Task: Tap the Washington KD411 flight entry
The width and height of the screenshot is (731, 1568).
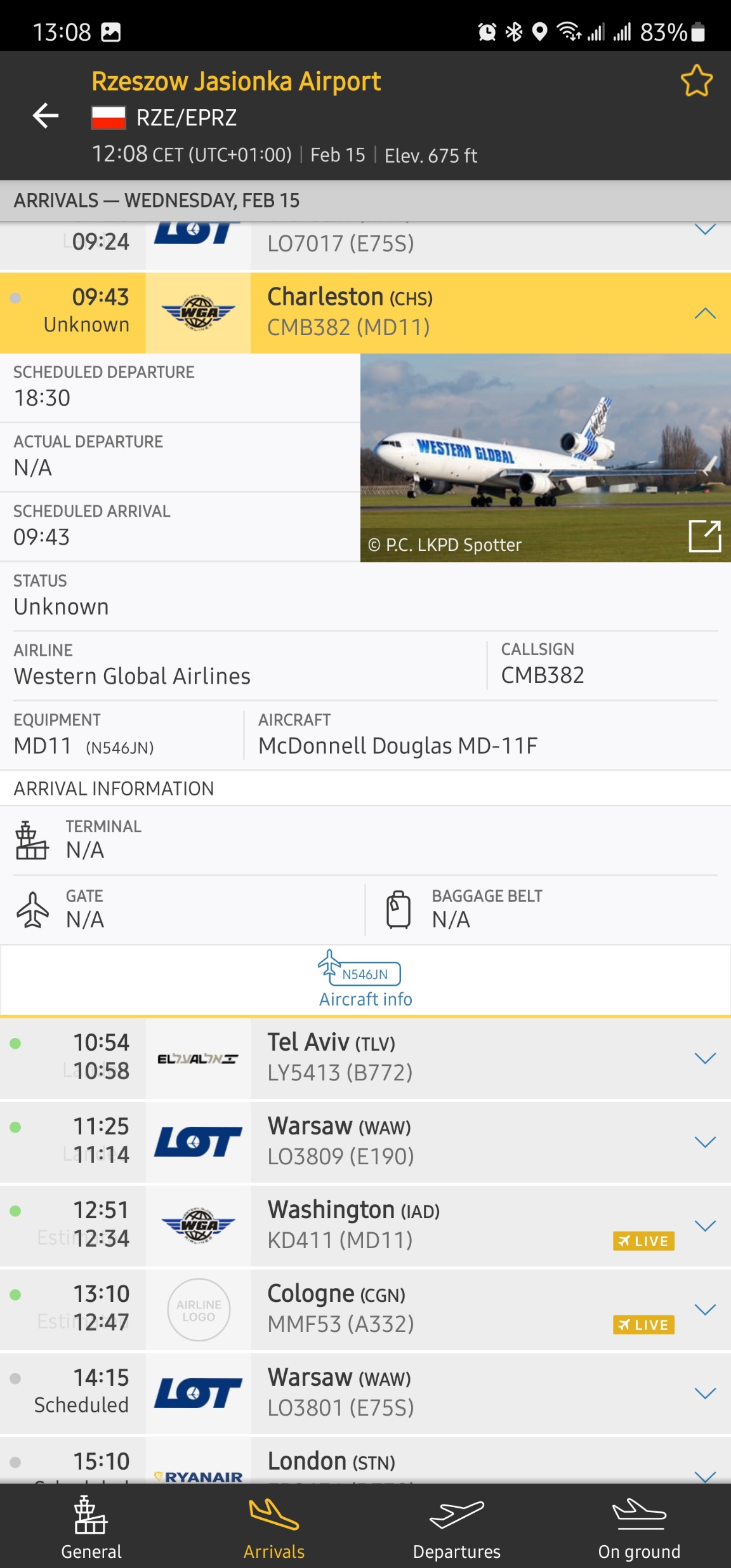Action: click(x=431, y=1225)
